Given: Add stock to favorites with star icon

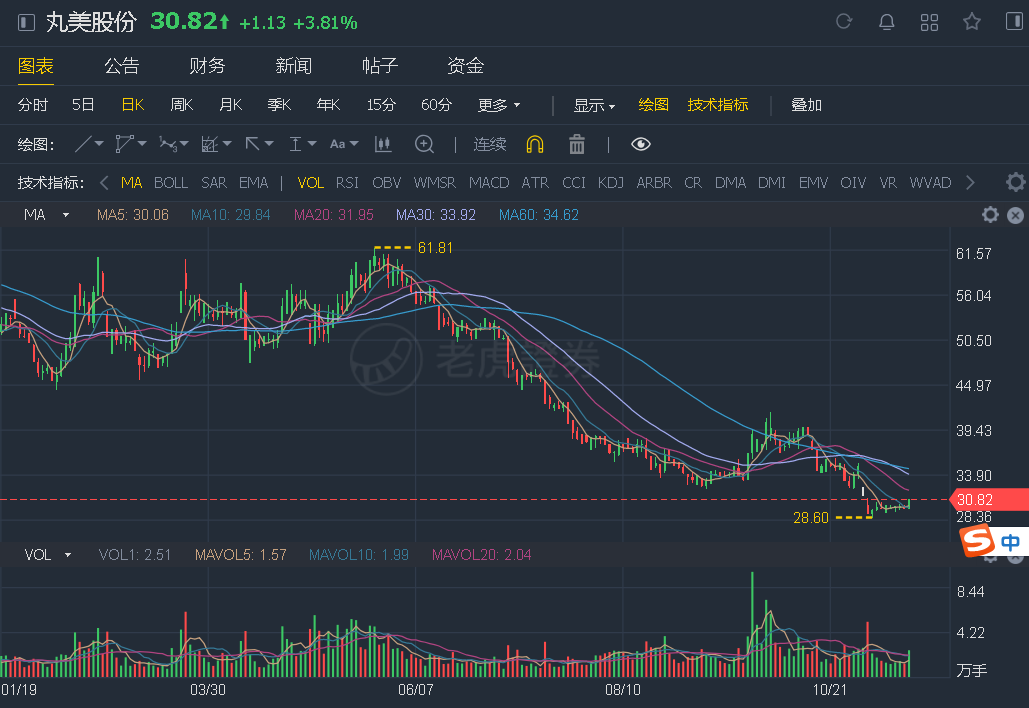Looking at the screenshot, I should click(972, 22).
